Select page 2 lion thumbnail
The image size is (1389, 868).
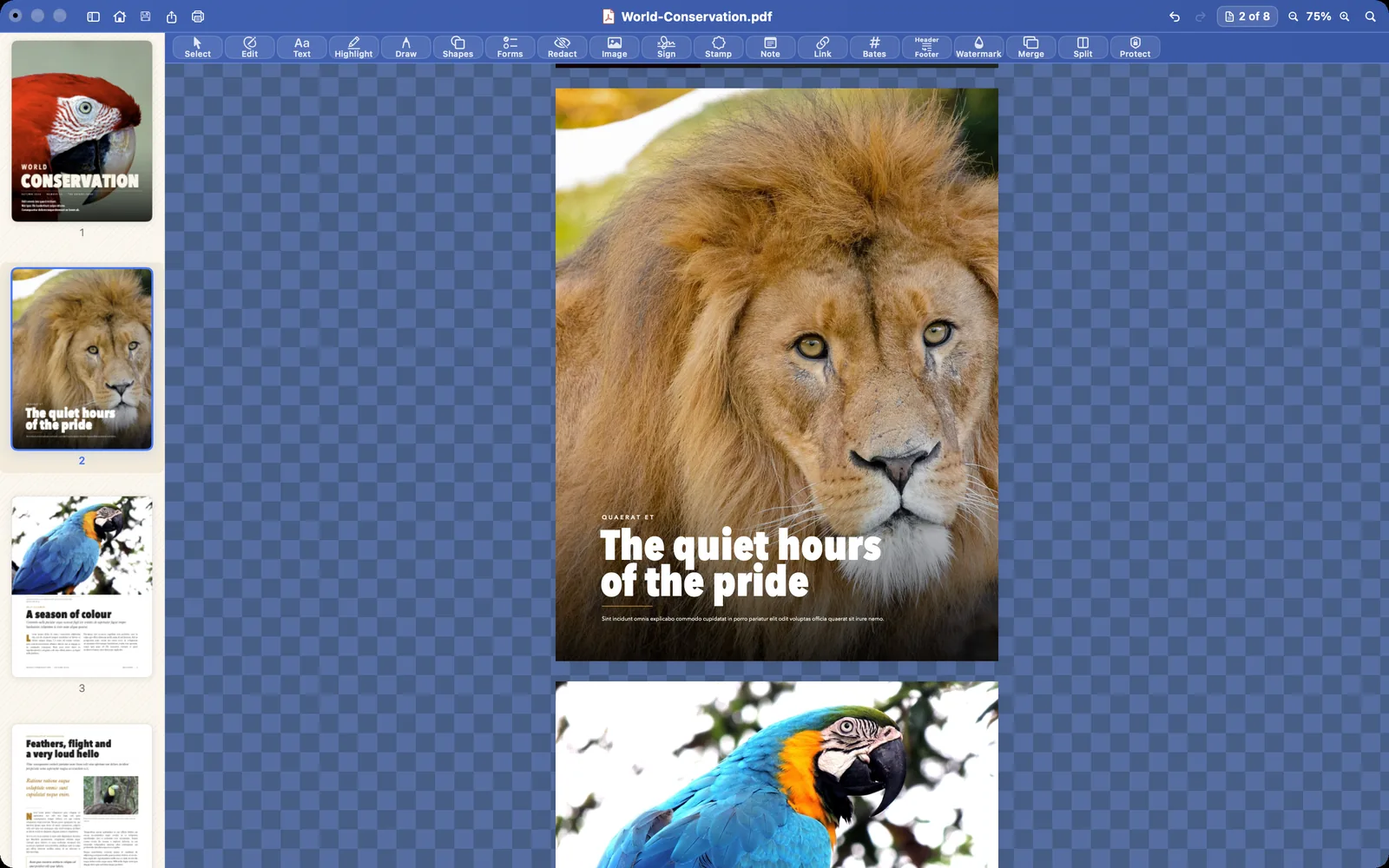click(x=82, y=358)
